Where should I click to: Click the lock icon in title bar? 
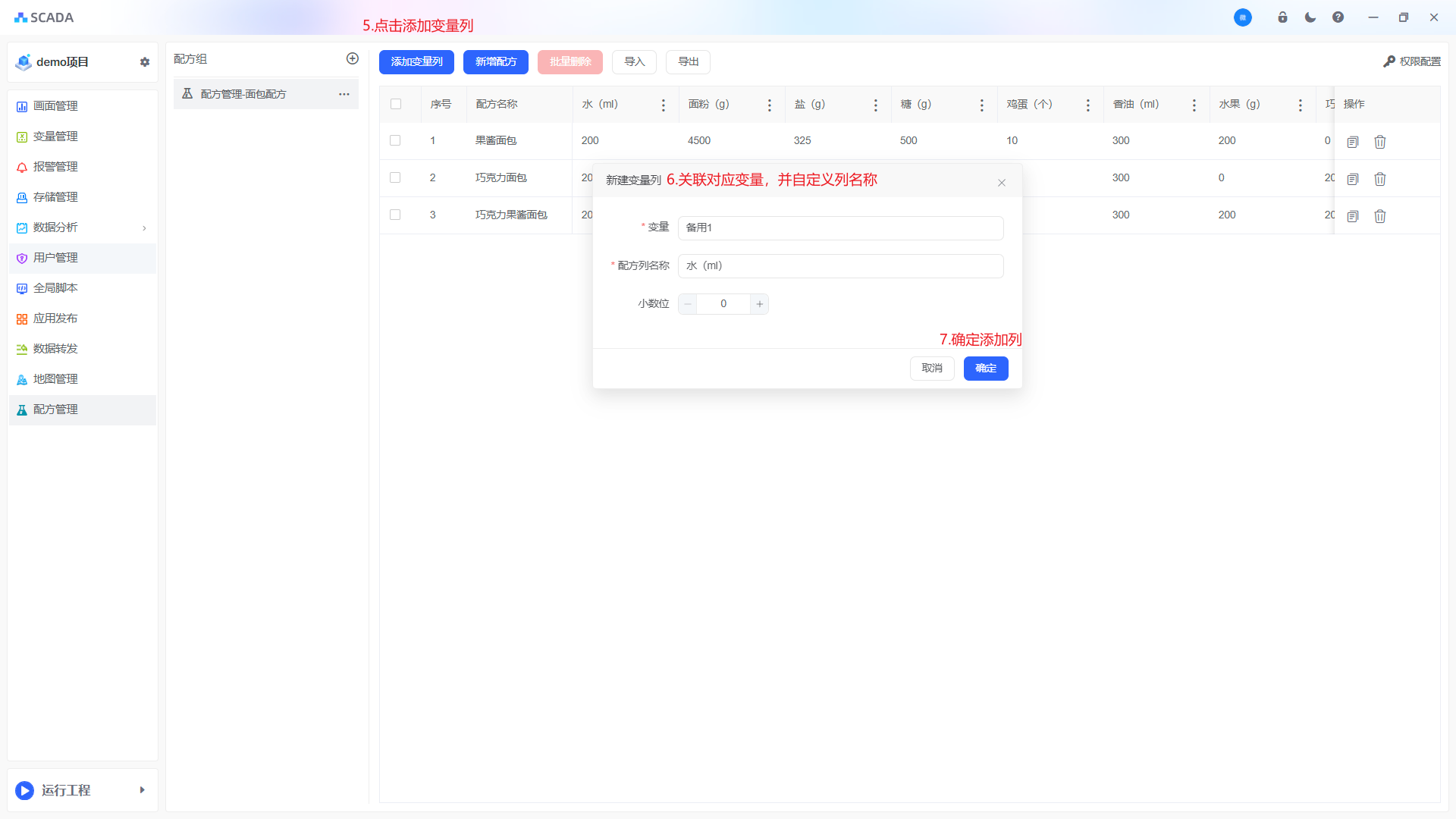click(x=1282, y=17)
